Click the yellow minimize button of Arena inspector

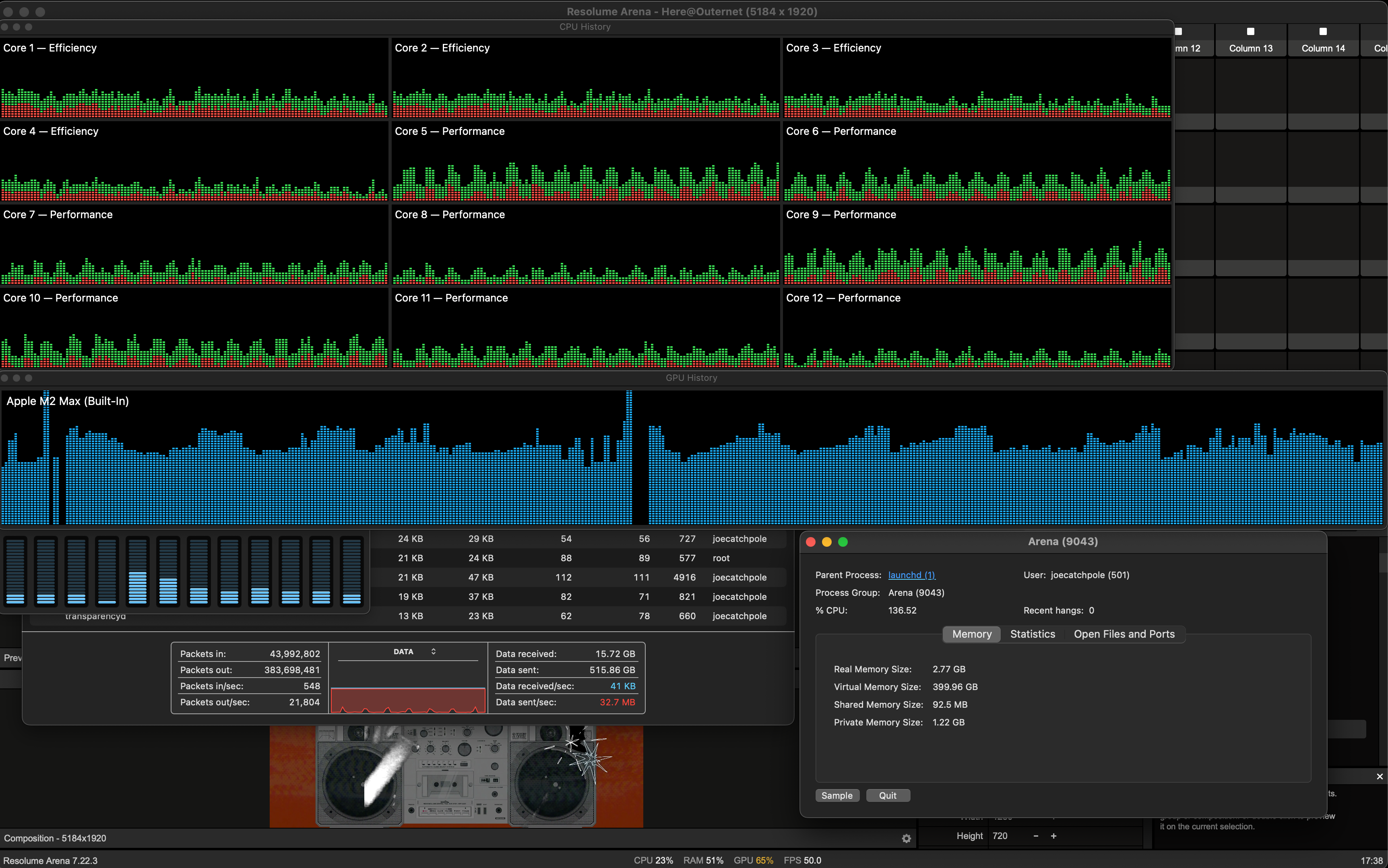[826, 542]
